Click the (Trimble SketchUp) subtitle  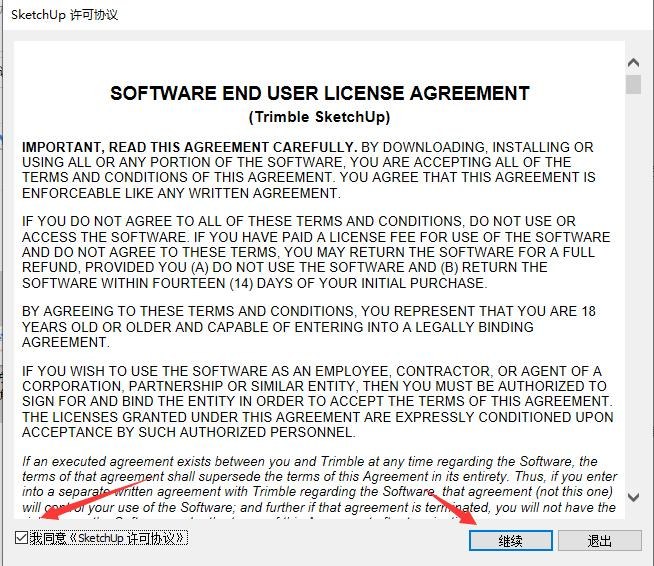click(x=319, y=117)
